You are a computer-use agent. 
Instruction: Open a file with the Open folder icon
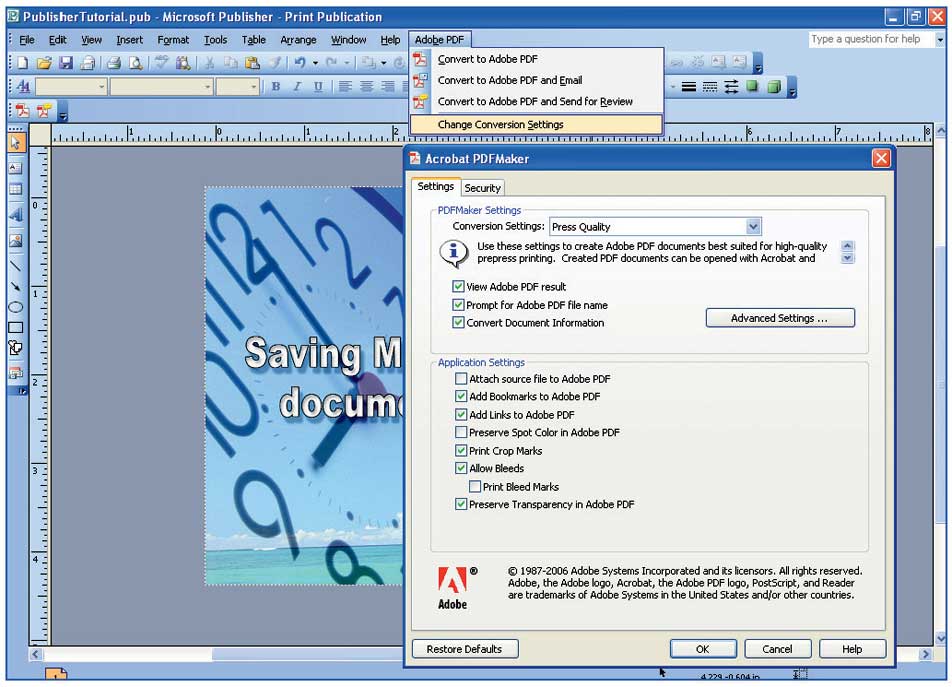(x=44, y=63)
